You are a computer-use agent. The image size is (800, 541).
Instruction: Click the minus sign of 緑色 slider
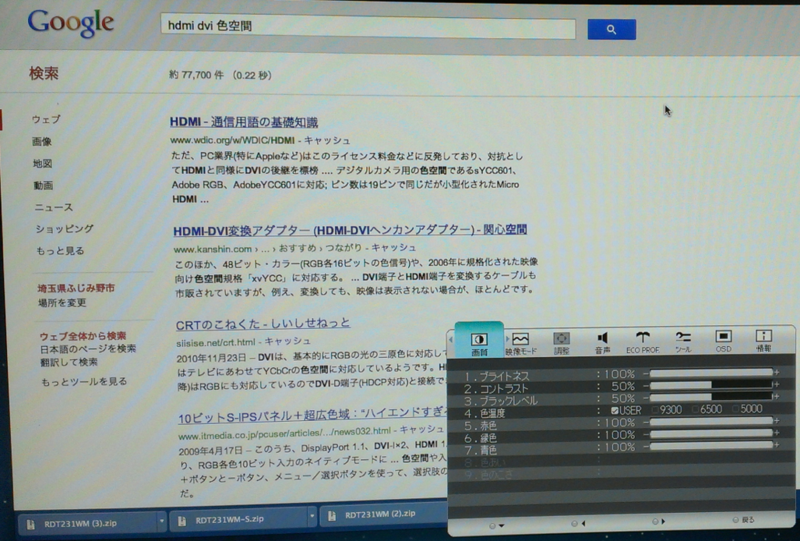[x=646, y=434]
